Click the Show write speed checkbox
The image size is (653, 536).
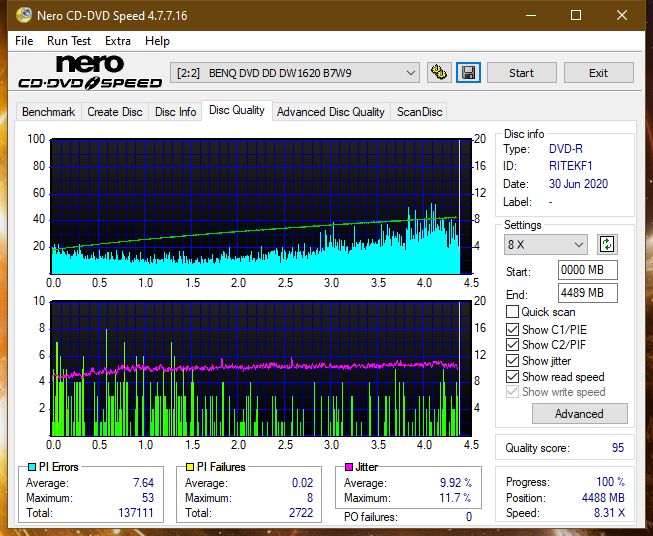[512, 392]
